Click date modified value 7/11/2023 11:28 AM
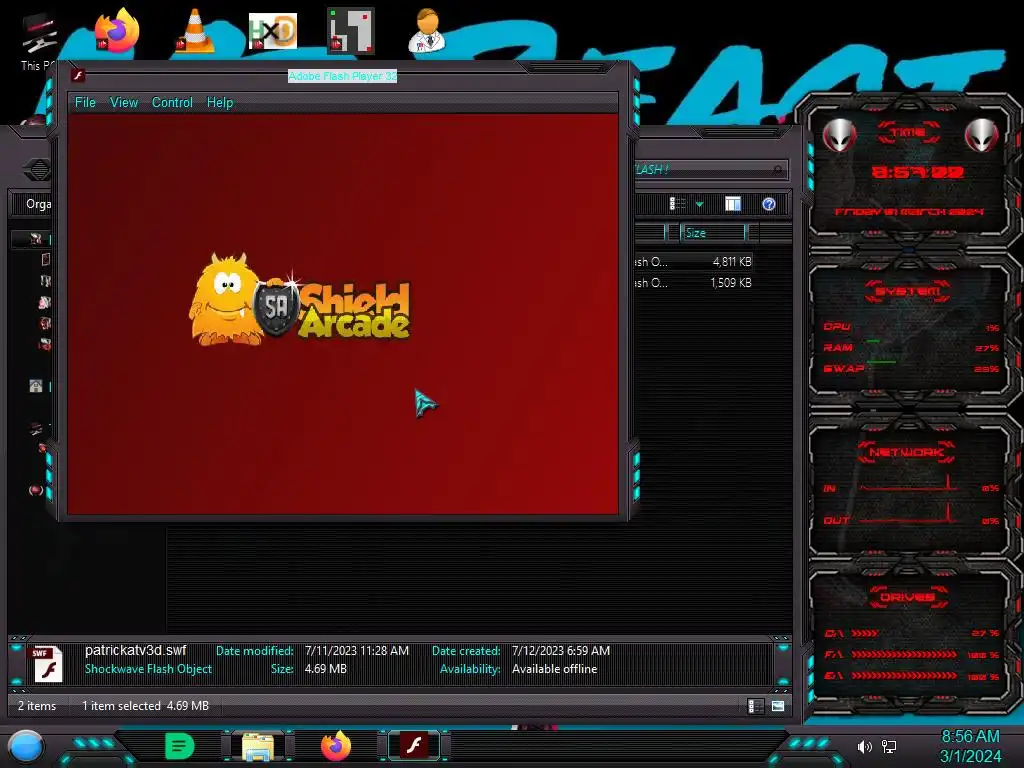 tap(357, 651)
